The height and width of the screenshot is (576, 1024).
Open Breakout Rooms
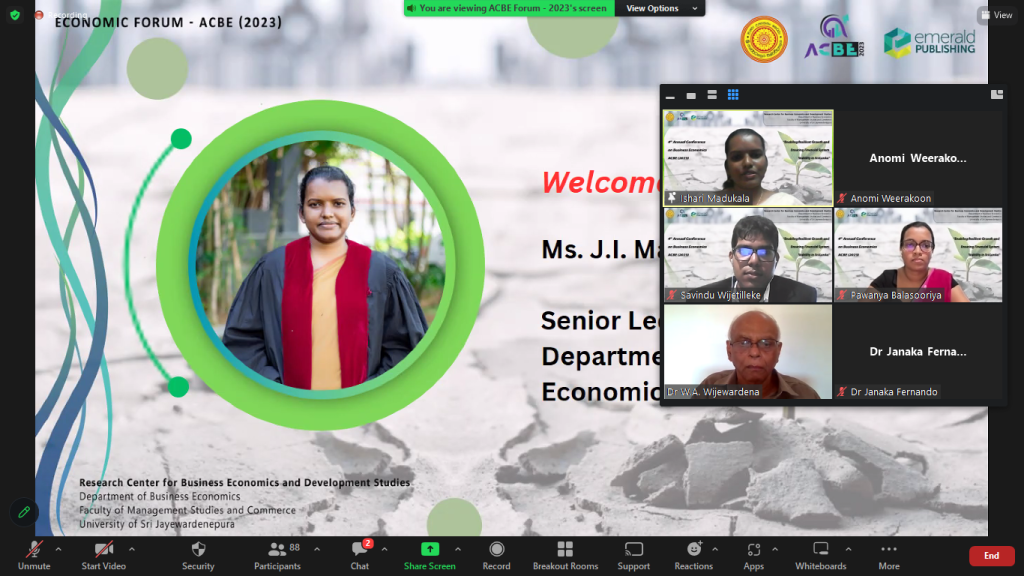pyautogui.click(x=564, y=554)
